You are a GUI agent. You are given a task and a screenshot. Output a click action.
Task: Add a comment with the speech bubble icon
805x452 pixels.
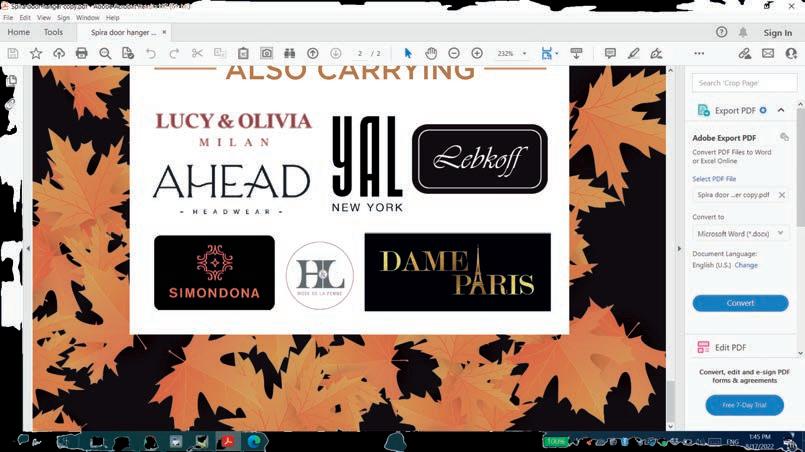pos(610,53)
